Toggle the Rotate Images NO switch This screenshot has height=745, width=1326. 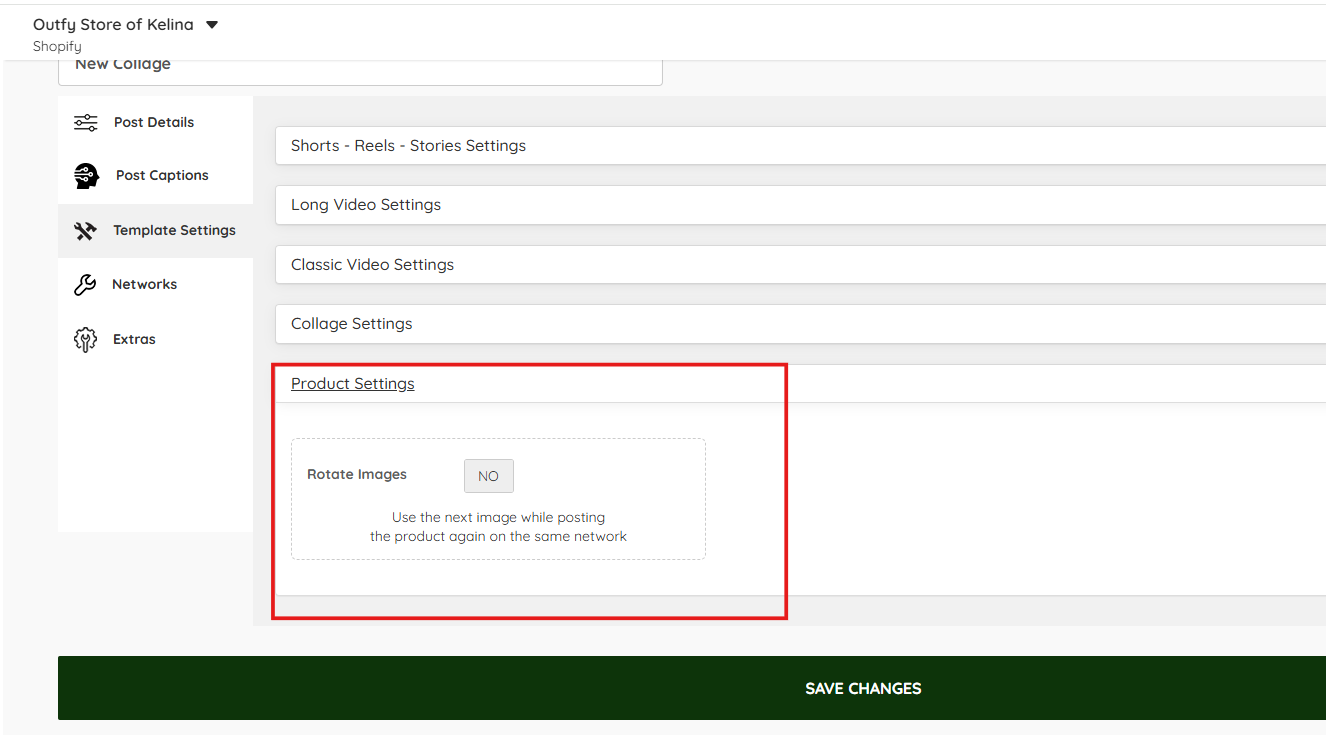(488, 476)
